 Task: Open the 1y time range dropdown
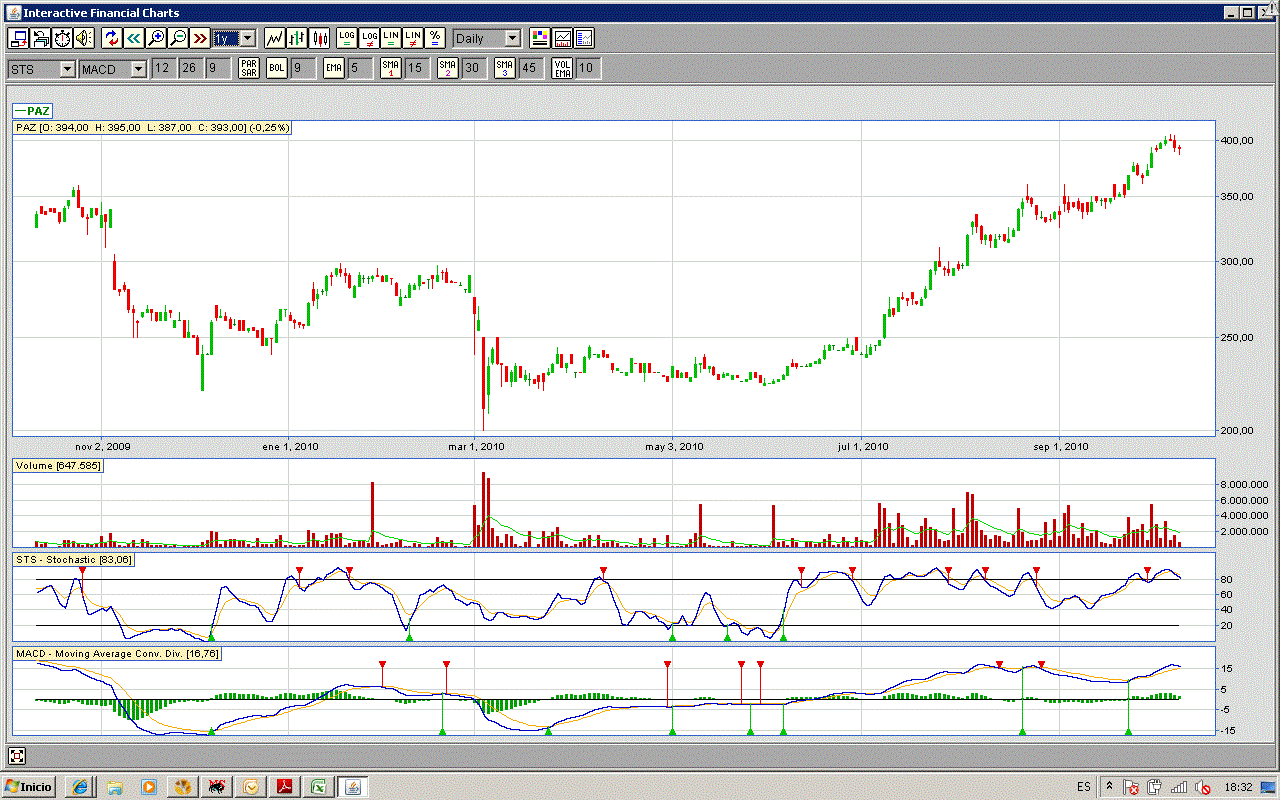[247, 38]
